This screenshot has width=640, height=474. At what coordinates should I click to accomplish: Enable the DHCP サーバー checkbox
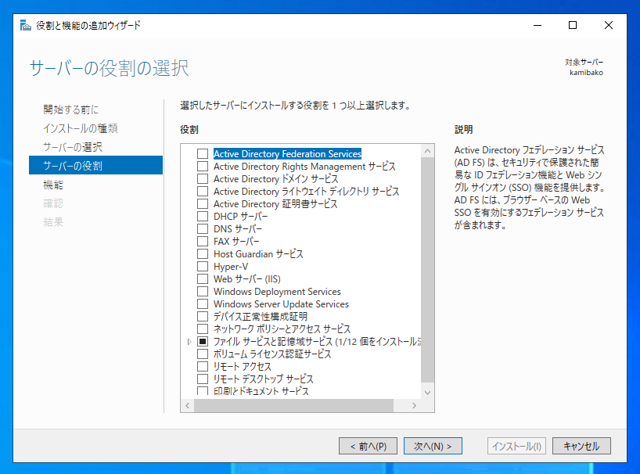[x=202, y=216]
